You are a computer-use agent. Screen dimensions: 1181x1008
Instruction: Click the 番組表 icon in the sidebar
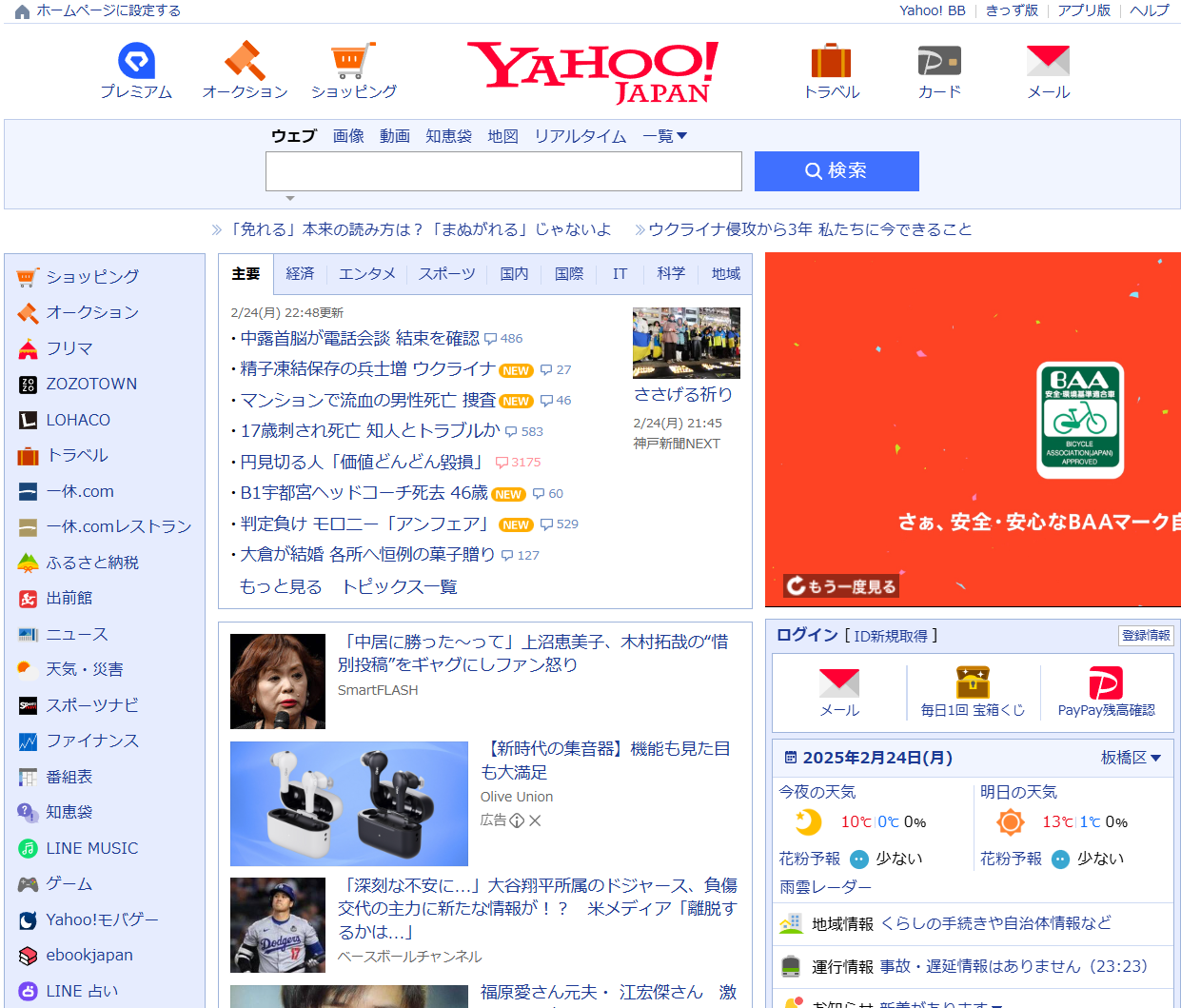point(28,777)
